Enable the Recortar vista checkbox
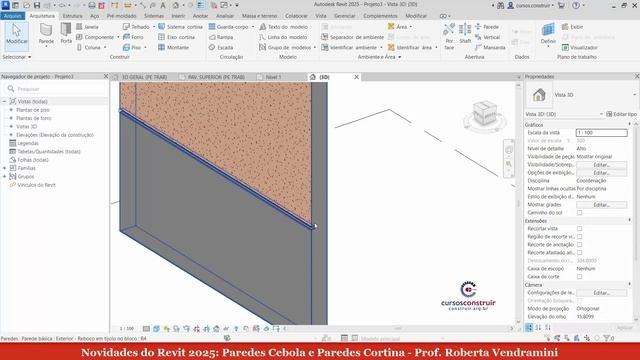 click(x=580, y=229)
